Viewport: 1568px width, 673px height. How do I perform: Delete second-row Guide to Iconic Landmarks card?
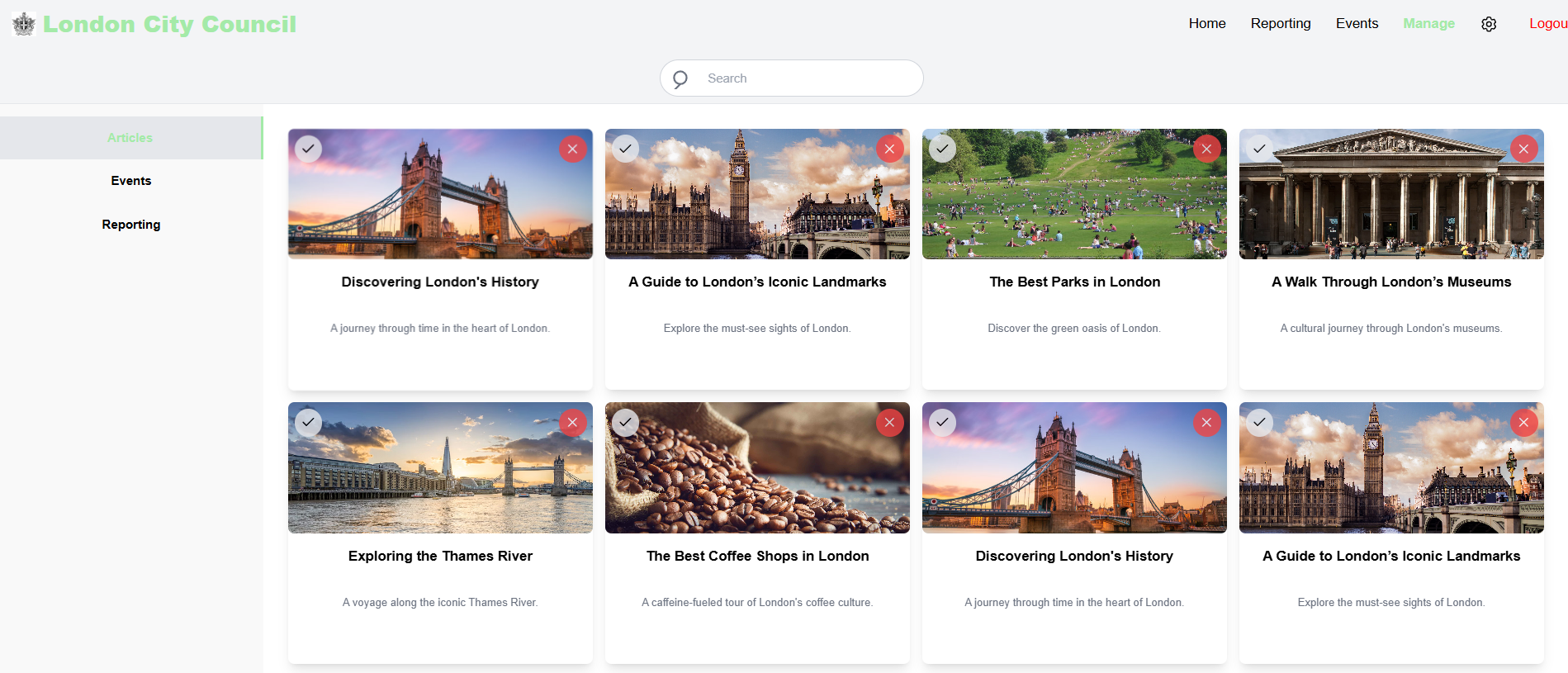(1524, 422)
